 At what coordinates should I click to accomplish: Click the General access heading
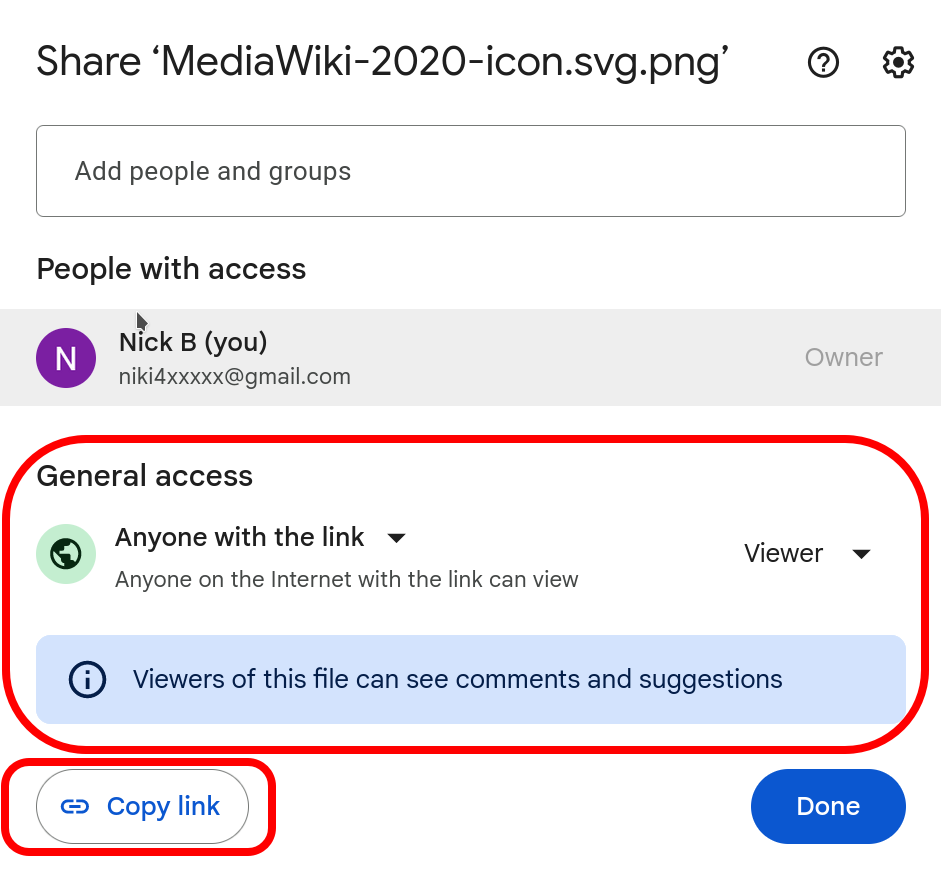click(145, 476)
